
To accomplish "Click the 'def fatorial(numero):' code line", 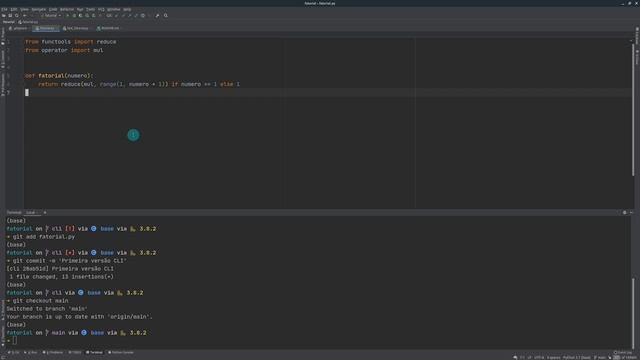I will coord(59,76).
